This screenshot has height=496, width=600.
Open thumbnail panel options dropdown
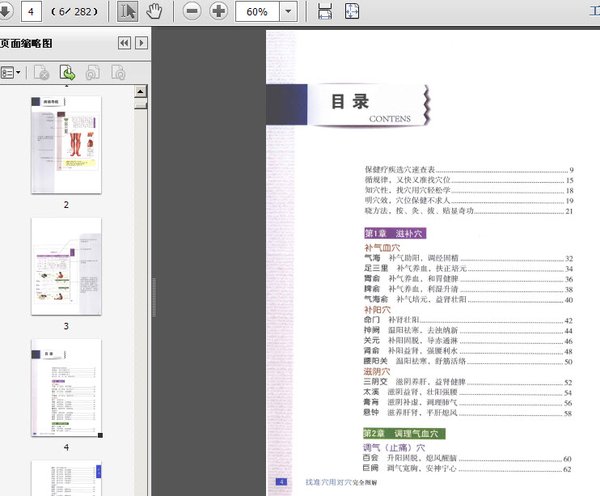pyautogui.click(x=12, y=72)
